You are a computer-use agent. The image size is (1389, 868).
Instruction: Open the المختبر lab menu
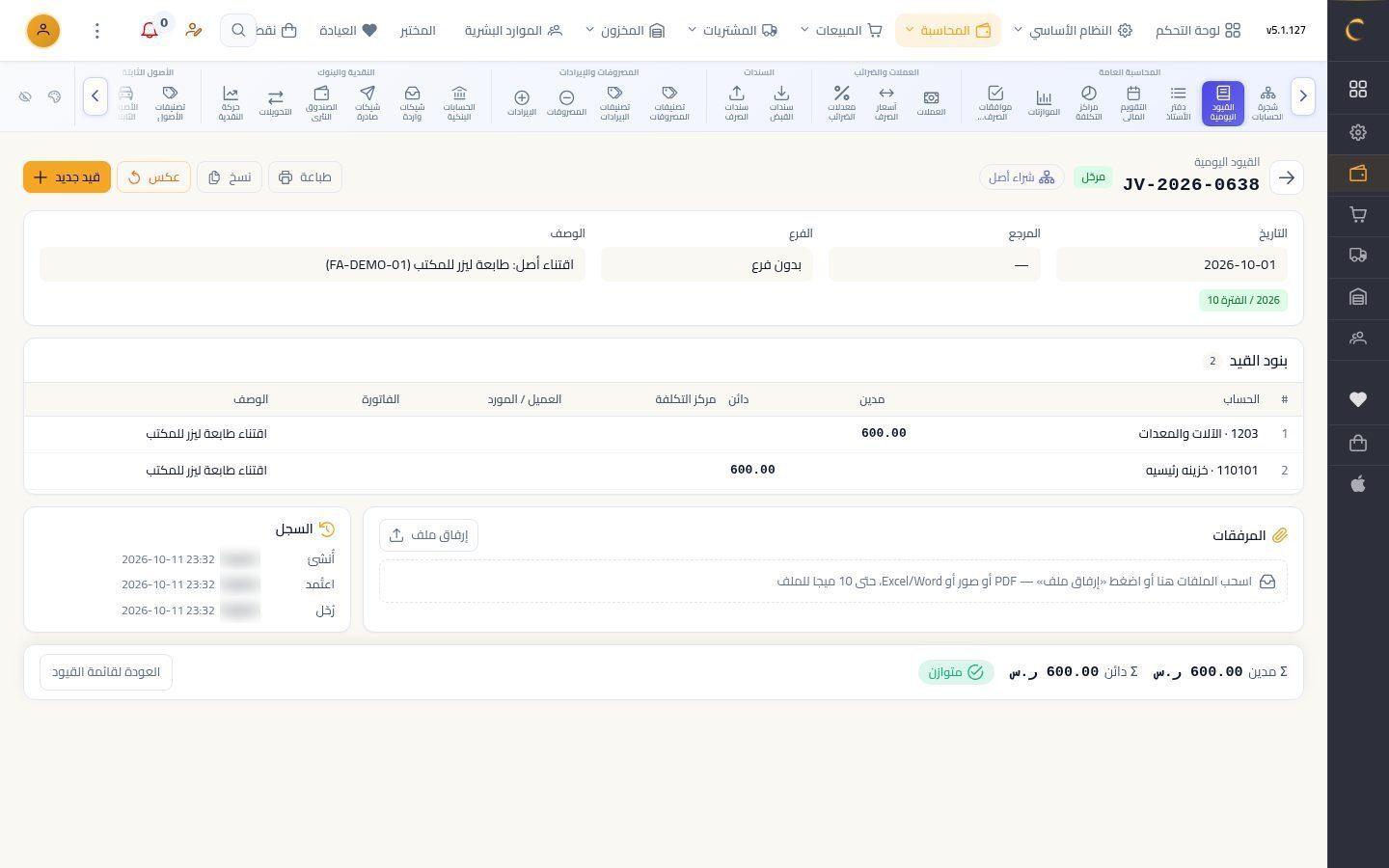point(418,31)
